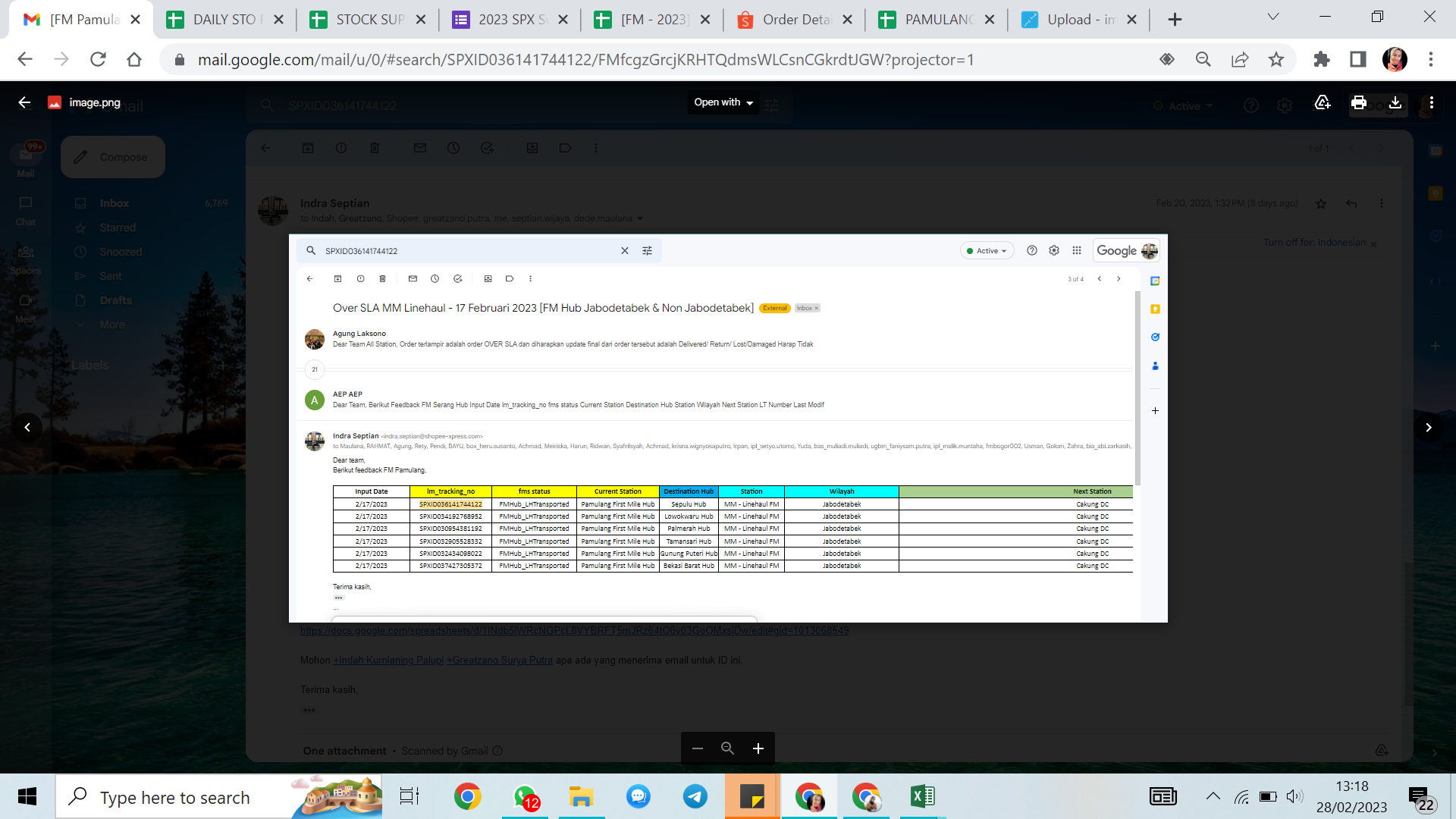
Task: Switch to PAMULANG spreadsheet tab
Action: click(x=937, y=20)
